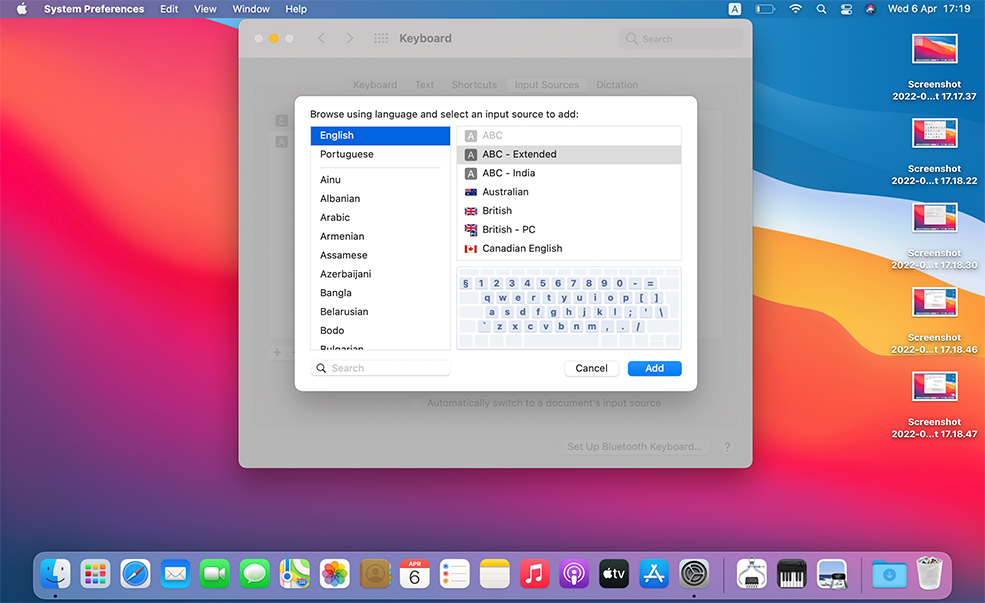The image size is (985, 603).
Task: Open the Trash in the Dock
Action: (929, 573)
